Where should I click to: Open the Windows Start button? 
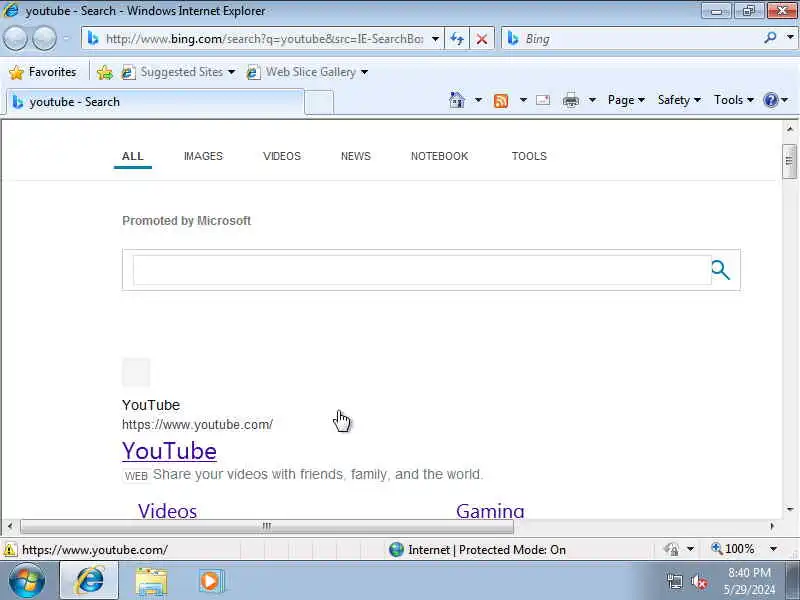[27, 581]
